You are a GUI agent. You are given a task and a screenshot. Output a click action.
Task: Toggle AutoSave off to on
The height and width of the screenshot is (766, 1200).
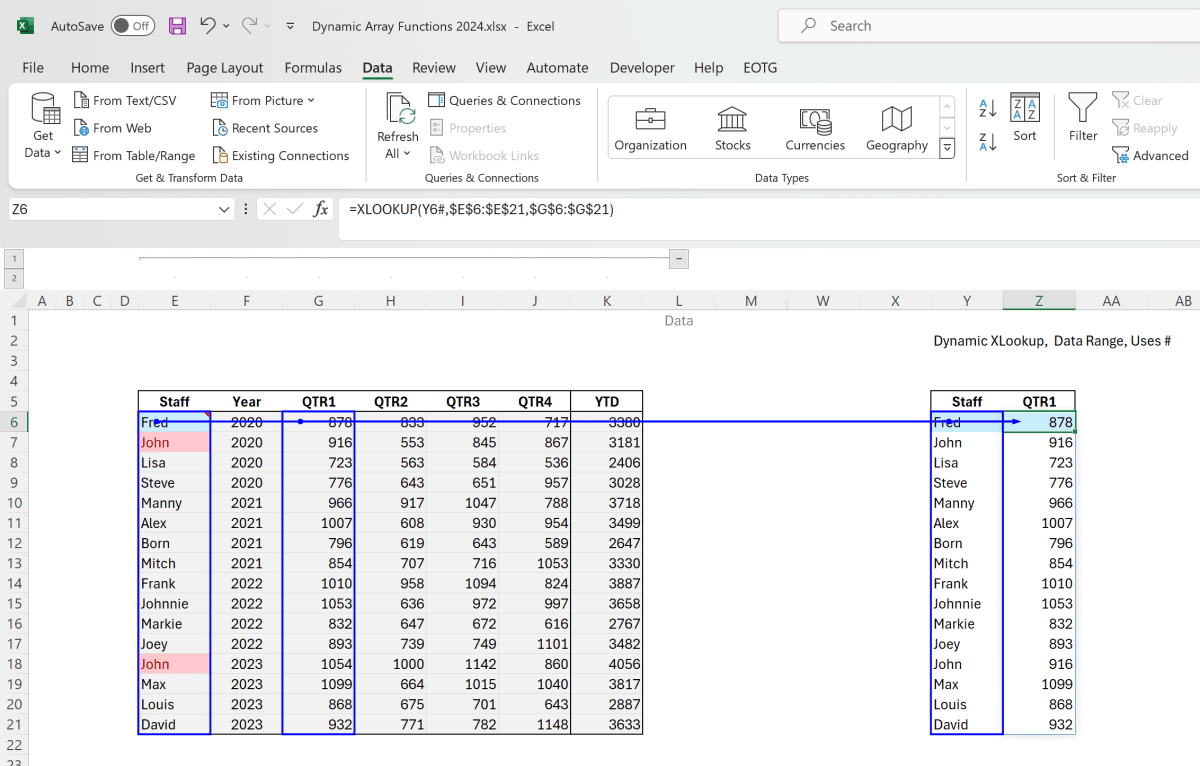pyautogui.click(x=131, y=25)
